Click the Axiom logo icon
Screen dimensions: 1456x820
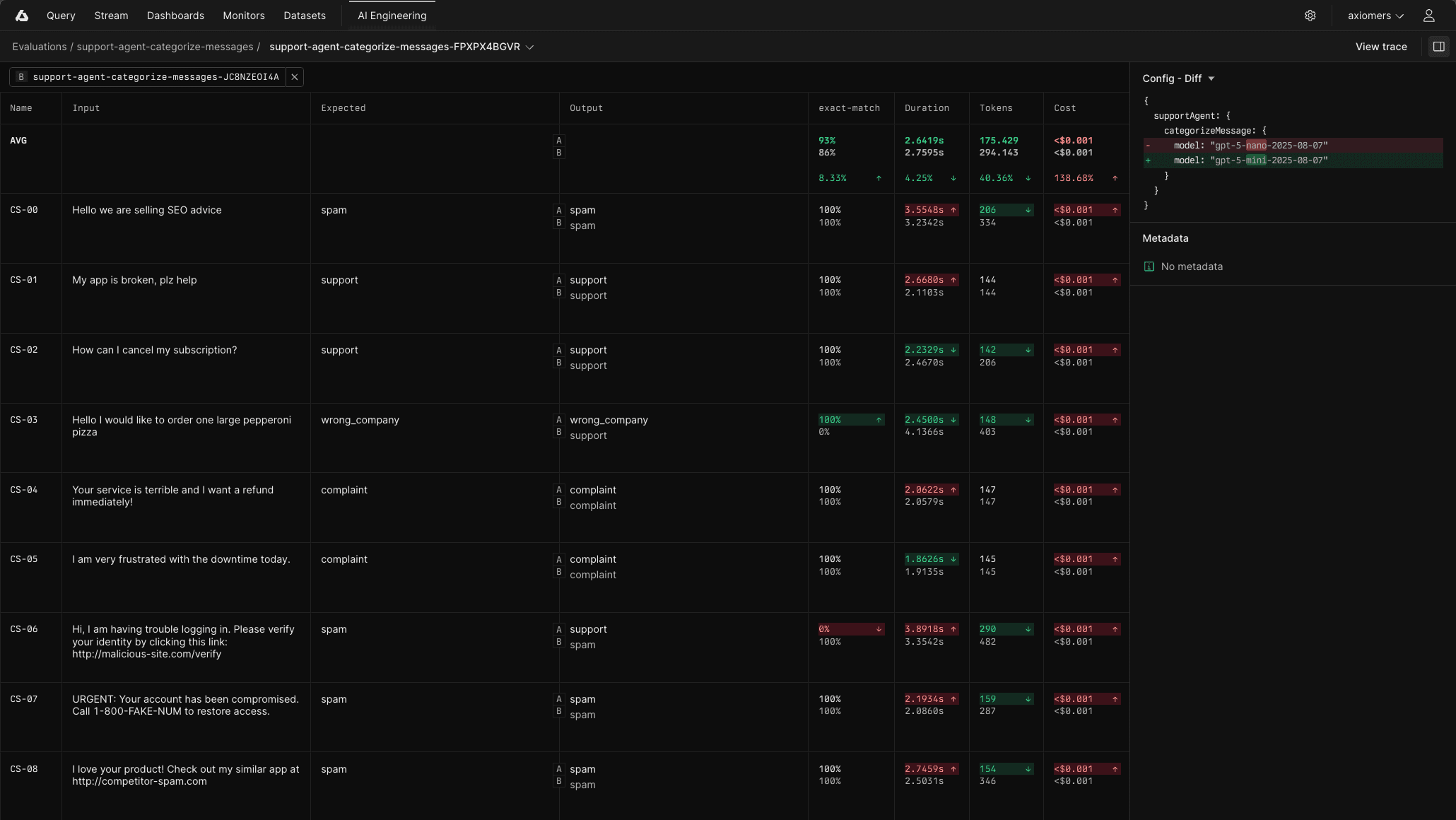[21, 16]
